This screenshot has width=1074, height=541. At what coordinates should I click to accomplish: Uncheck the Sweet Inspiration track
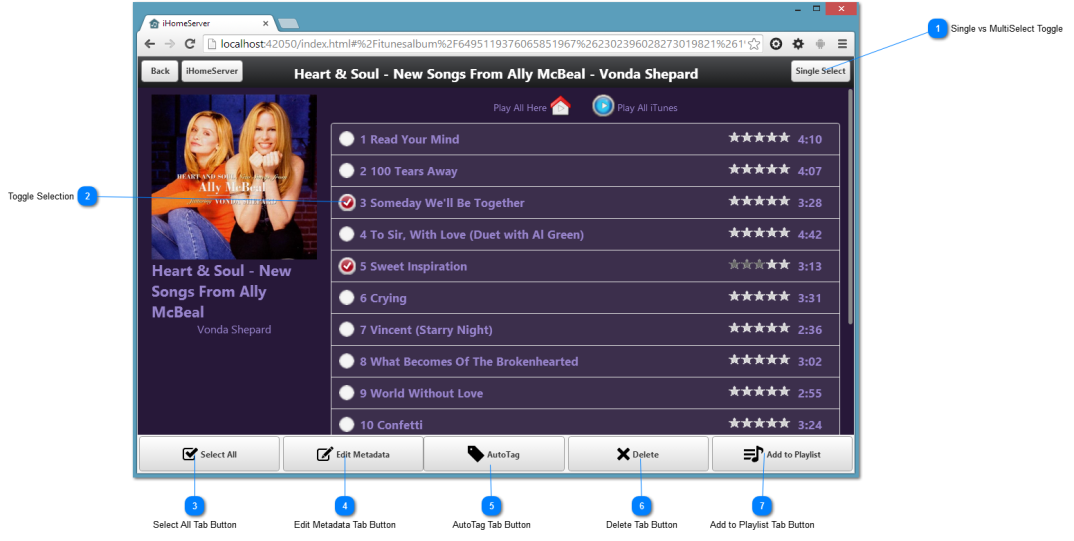click(x=347, y=266)
